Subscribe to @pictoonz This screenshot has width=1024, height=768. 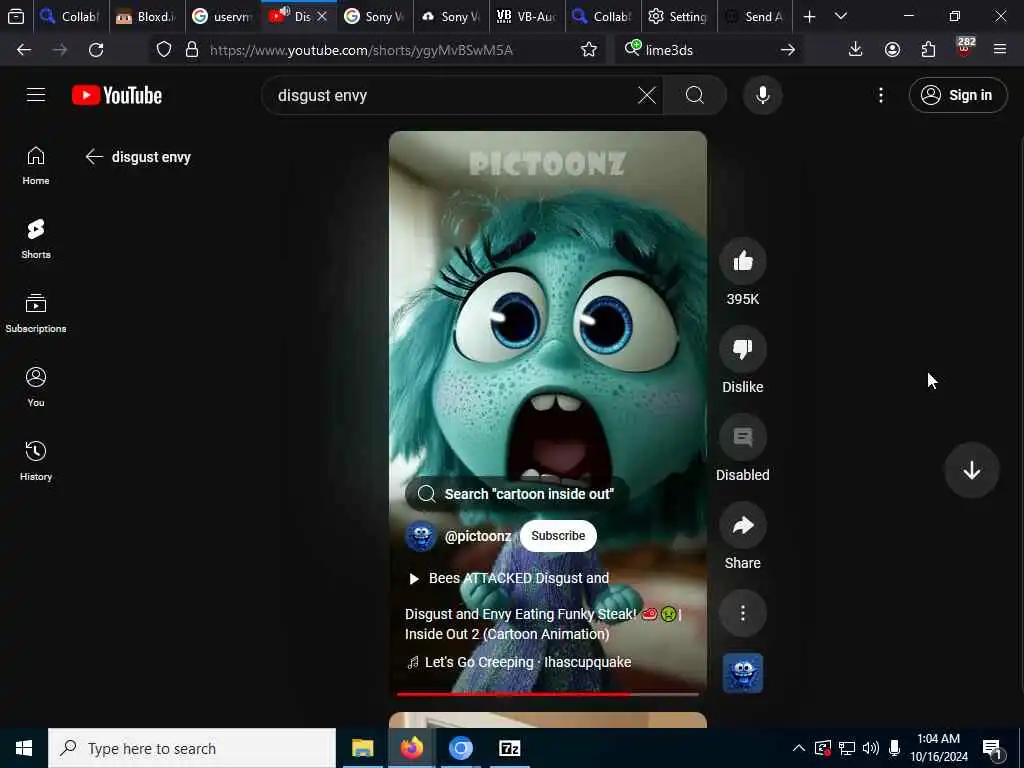[x=558, y=536]
